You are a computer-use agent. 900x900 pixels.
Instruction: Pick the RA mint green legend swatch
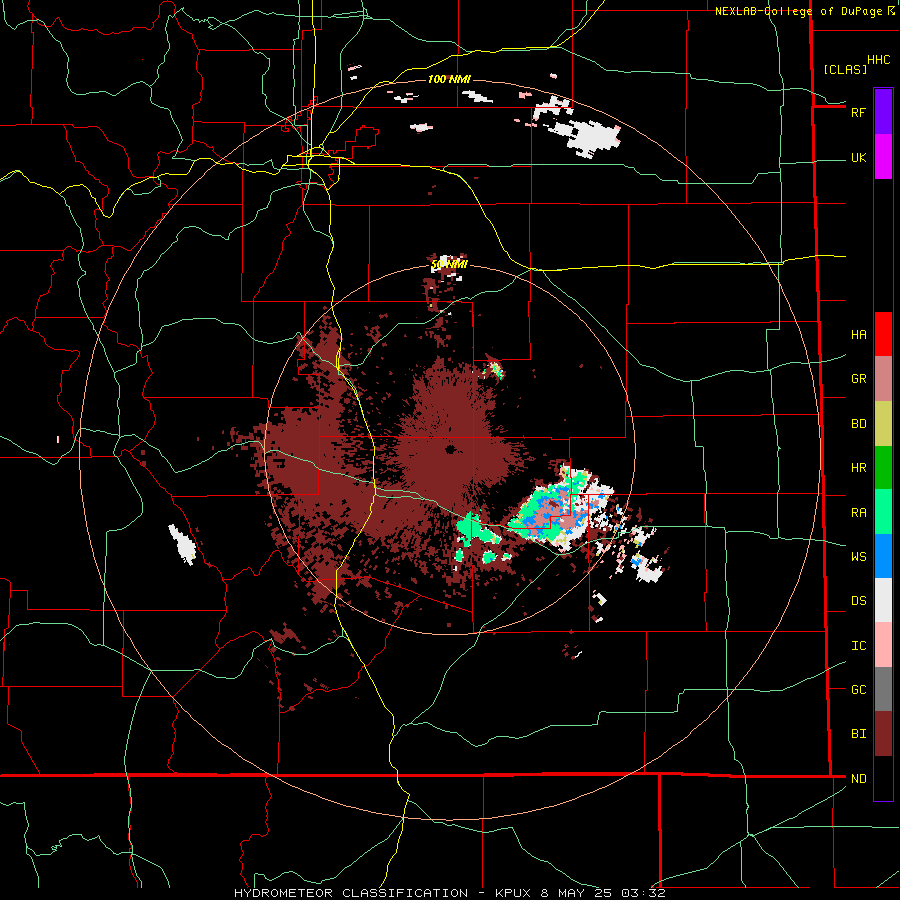(883, 512)
